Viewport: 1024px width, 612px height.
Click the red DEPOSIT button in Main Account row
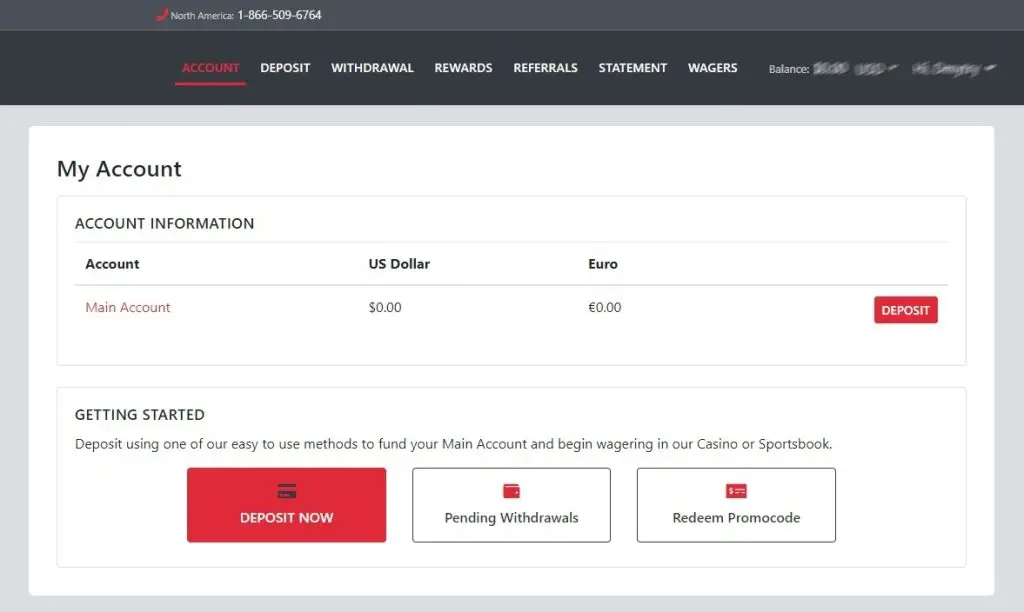[906, 310]
